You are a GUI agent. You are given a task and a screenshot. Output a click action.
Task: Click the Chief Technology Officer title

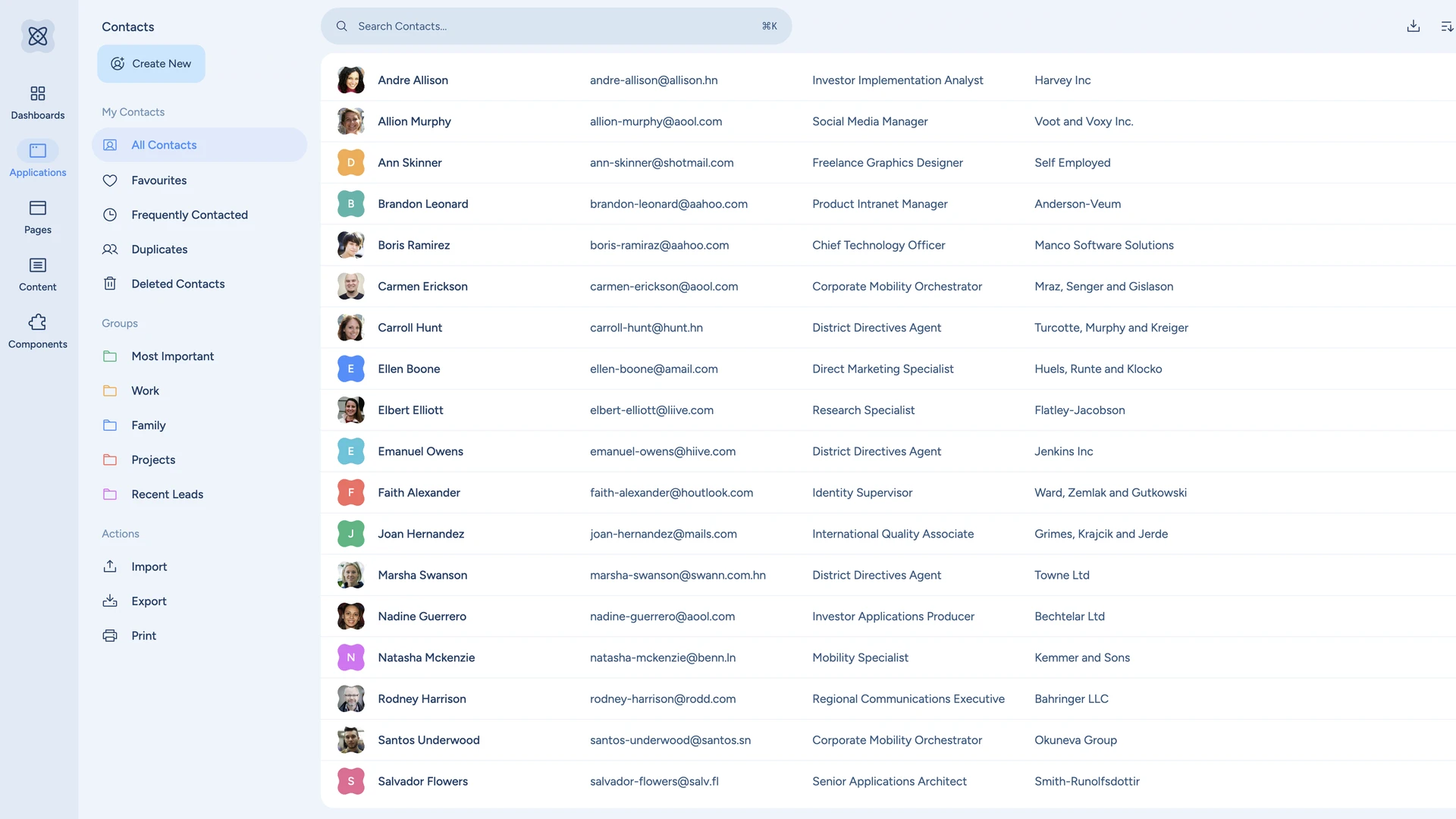pyautogui.click(x=879, y=245)
